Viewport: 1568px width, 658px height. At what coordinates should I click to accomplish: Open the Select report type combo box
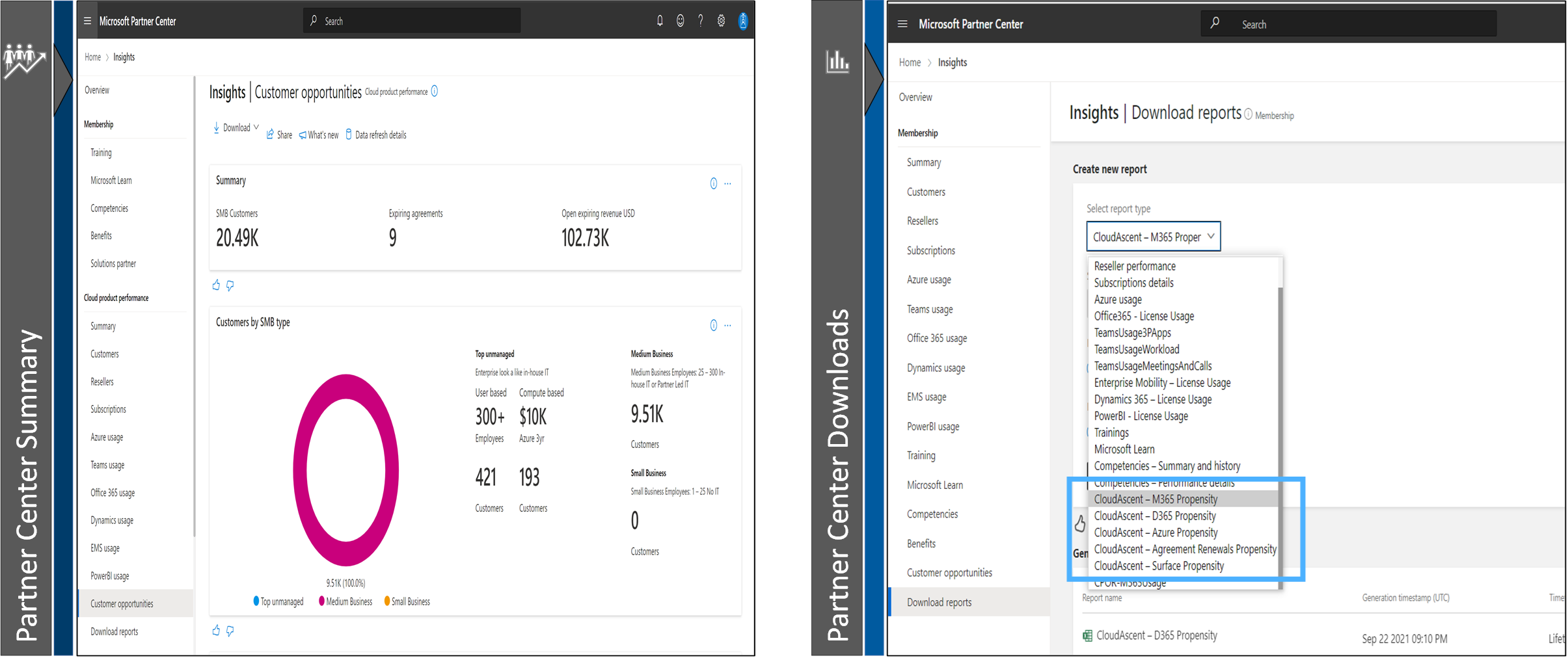click(x=1153, y=237)
